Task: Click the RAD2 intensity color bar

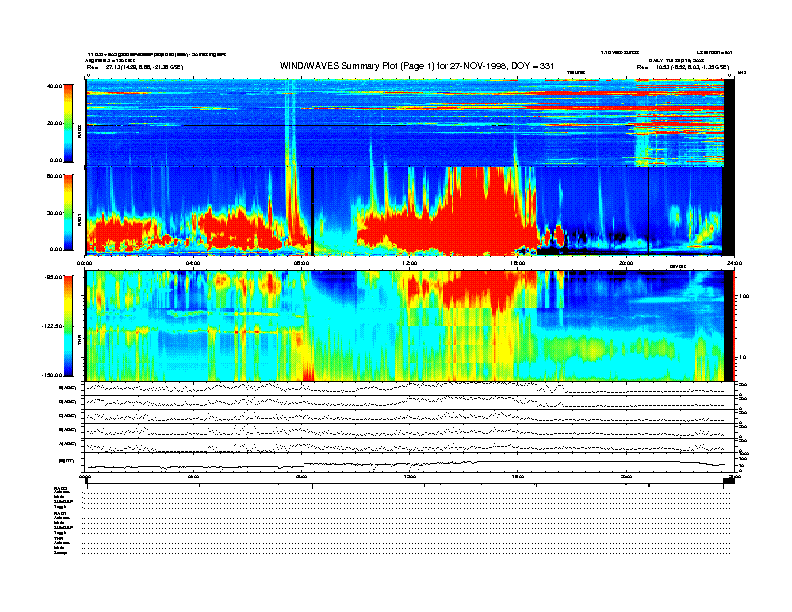Action: coord(68,123)
